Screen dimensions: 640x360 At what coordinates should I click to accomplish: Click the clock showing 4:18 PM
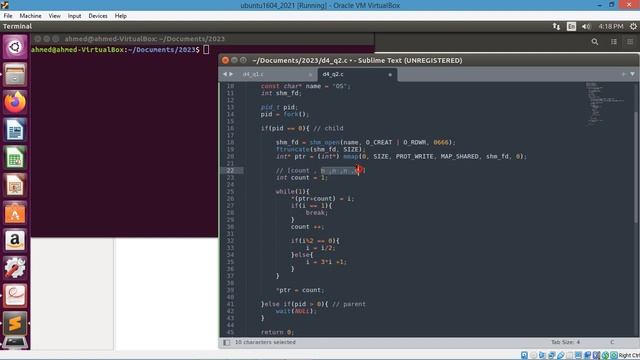pyautogui.click(x=611, y=27)
